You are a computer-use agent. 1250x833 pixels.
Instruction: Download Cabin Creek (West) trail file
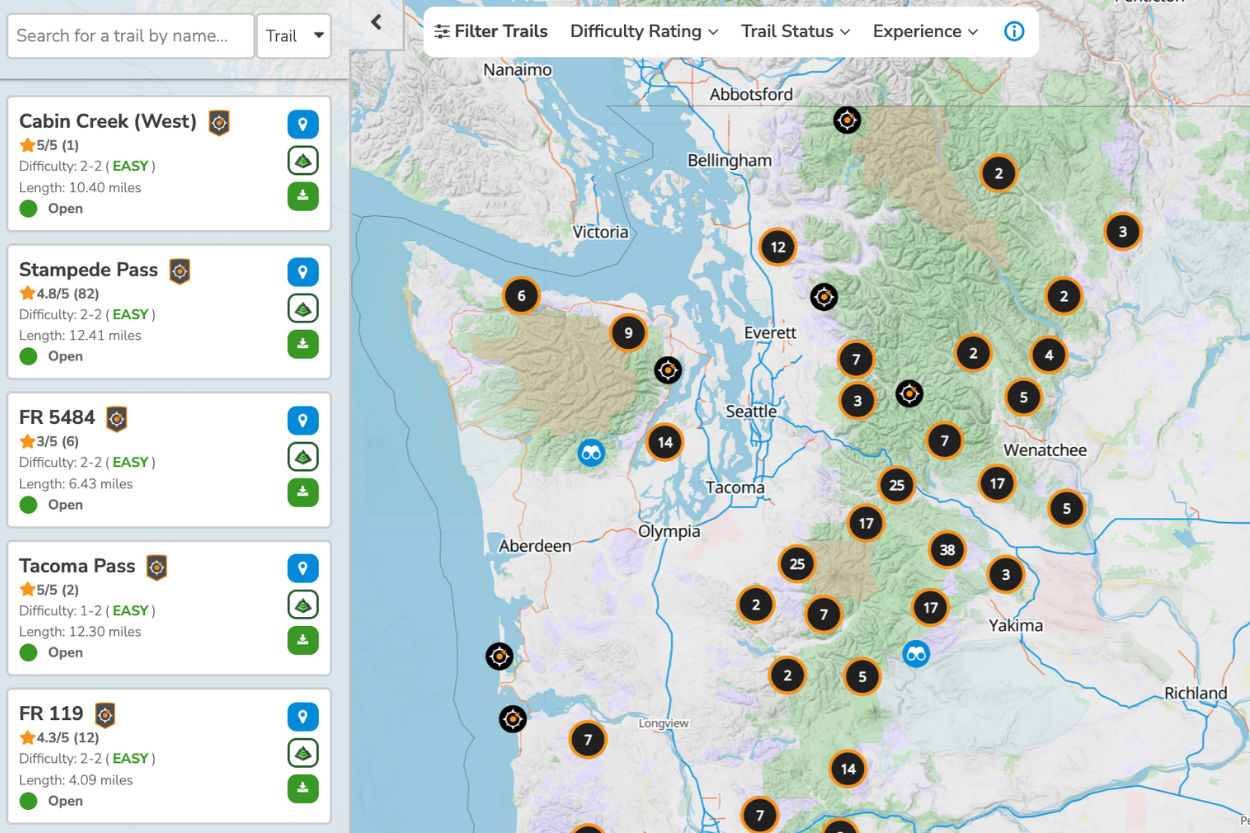(x=303, y=196)
